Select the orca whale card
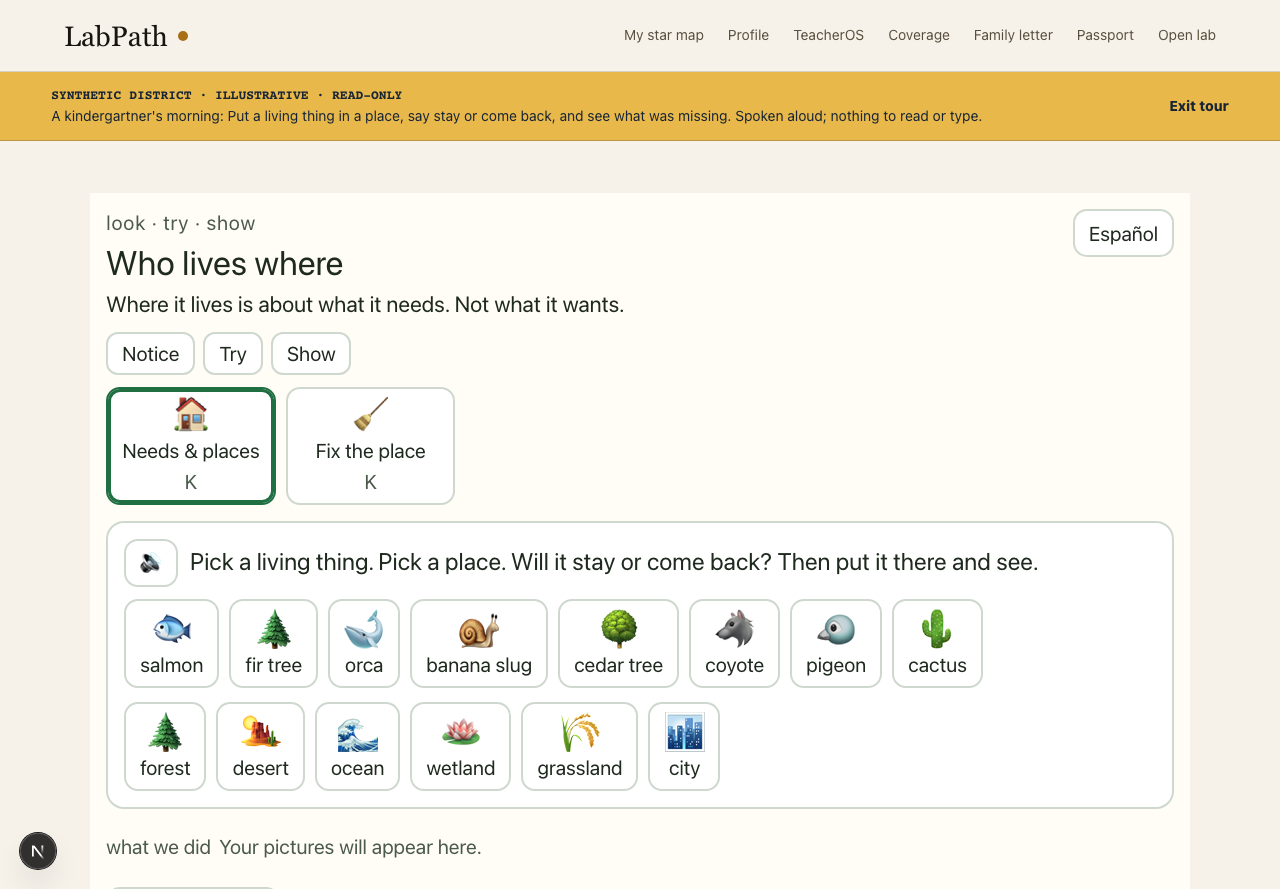The height and width of the screenshot is (889, 1280). click(x=364, y=644)
